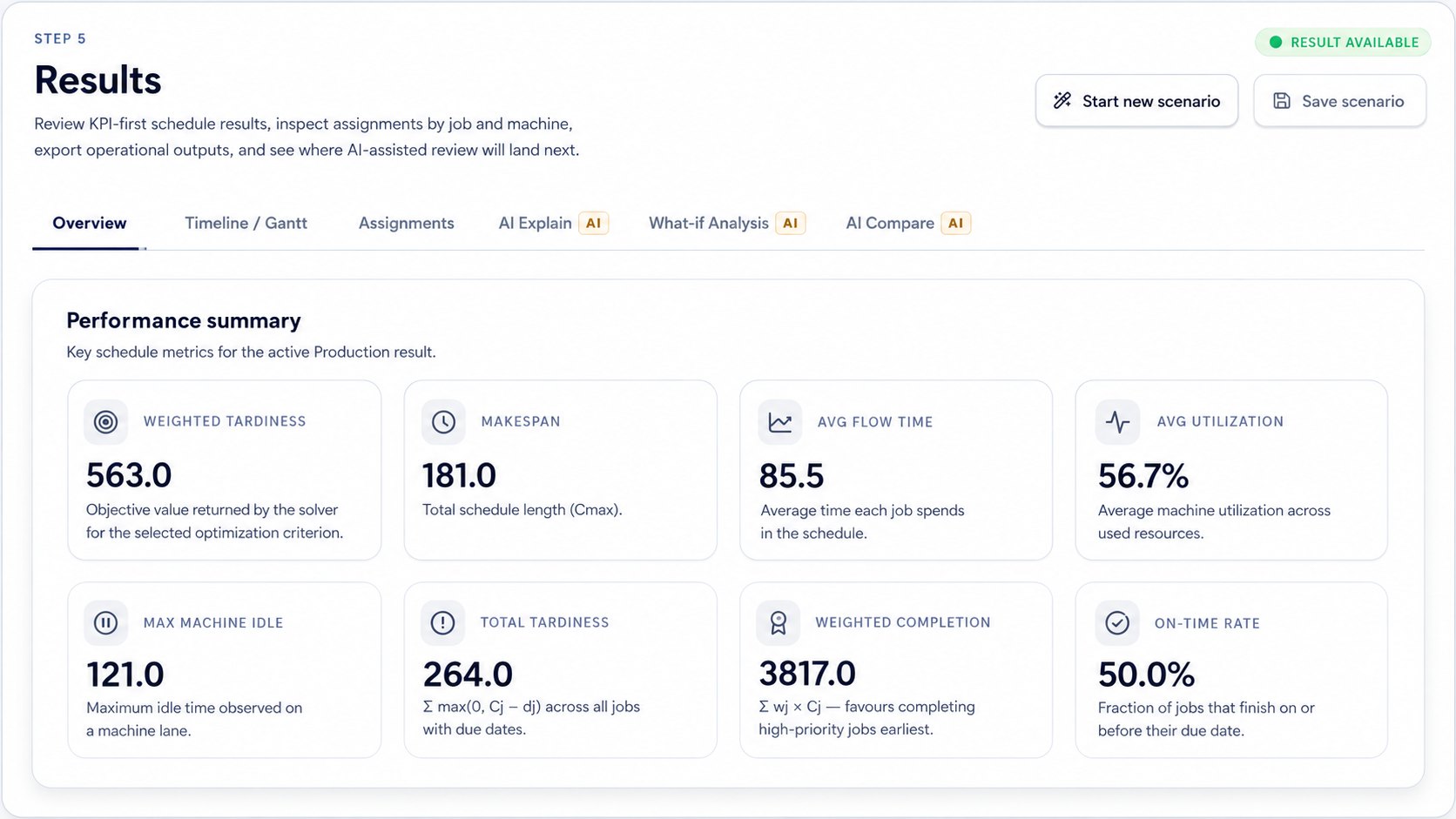Click the 'Σ wj × Cj' formula description
The image size is (1456, 819).
tap(866, 718)
